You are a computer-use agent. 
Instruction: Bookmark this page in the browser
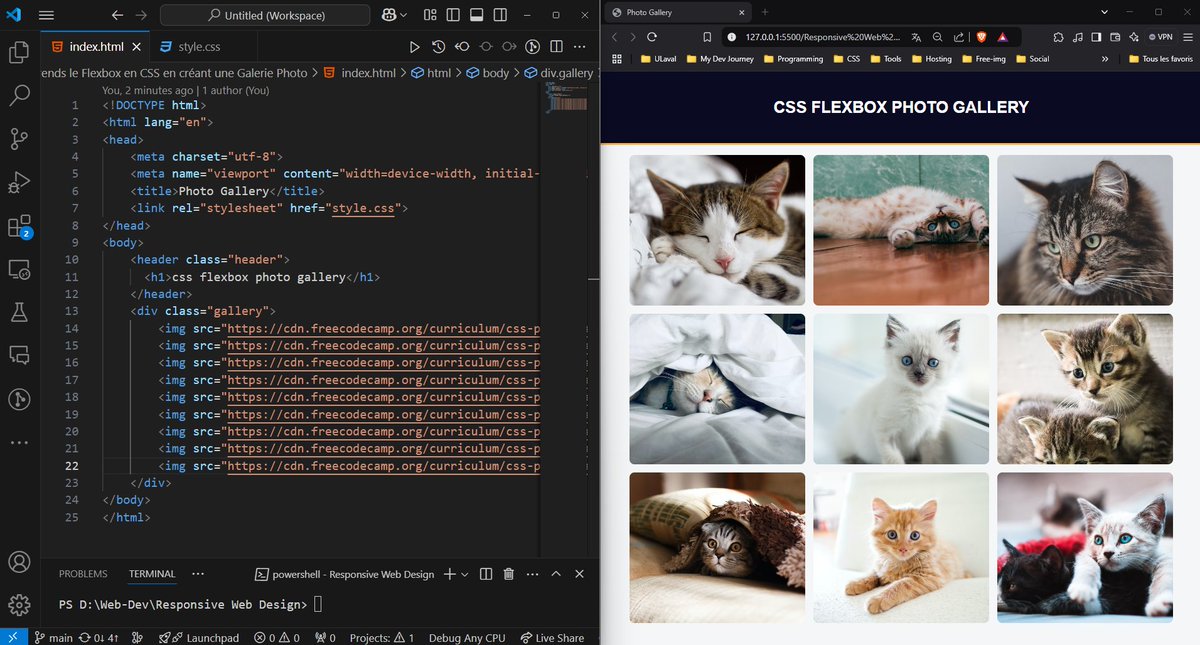(x=707, y=36)
